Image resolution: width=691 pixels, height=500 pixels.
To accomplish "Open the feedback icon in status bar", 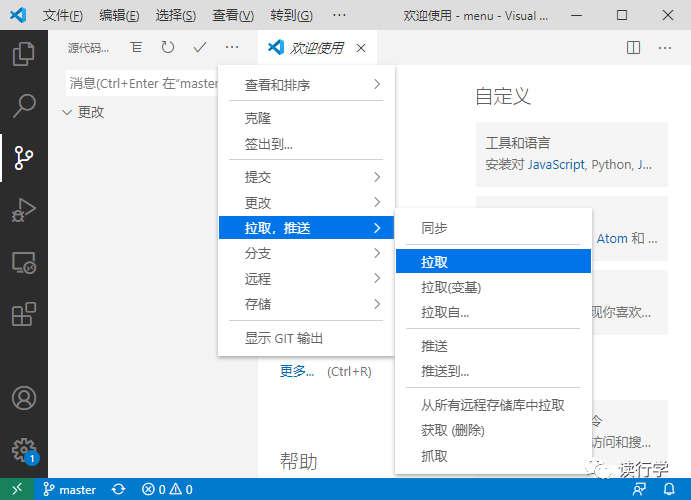I will (x=639, y=489).
